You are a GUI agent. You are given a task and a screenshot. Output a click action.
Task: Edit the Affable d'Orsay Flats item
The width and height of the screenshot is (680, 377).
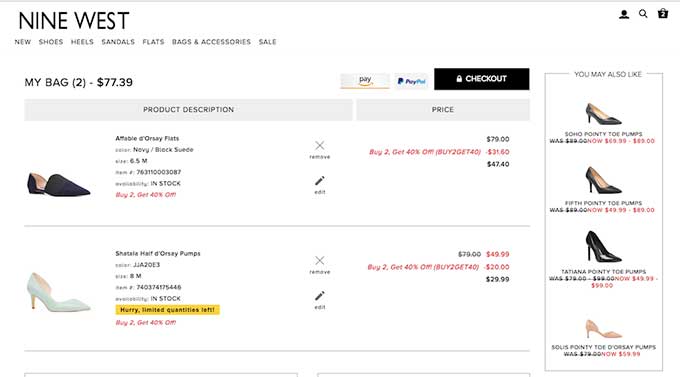click(x=320, y=185)
